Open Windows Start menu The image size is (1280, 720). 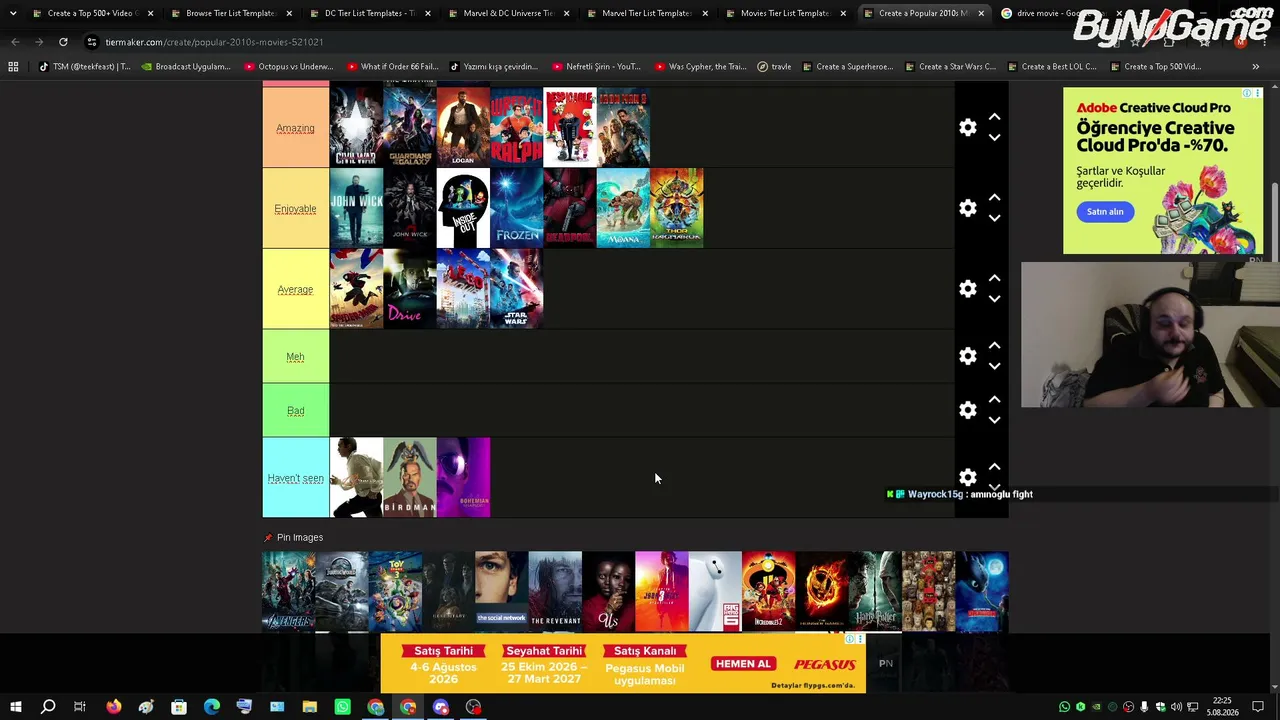(16, 707)
